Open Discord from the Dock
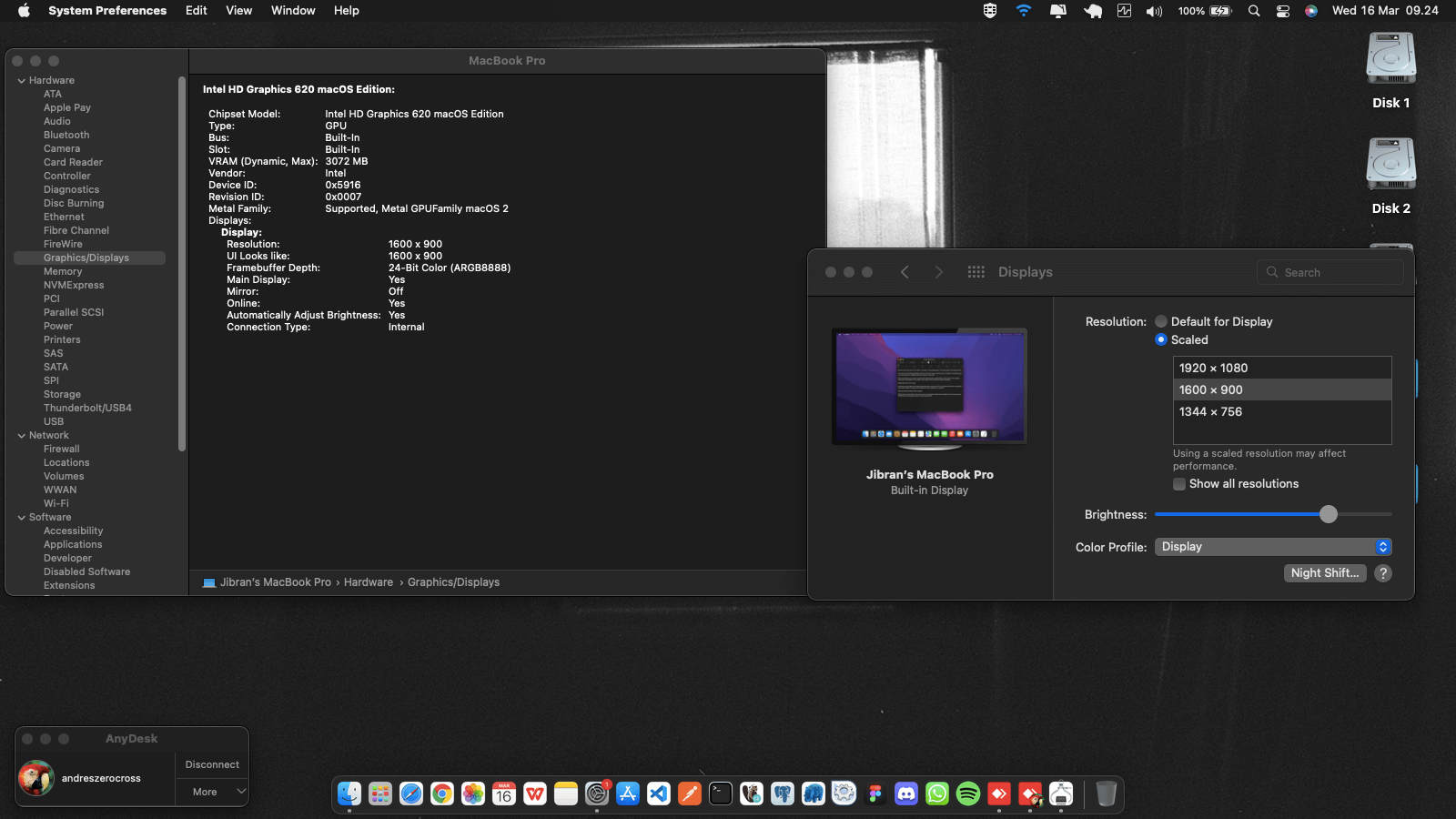 [x=906, y=794]
